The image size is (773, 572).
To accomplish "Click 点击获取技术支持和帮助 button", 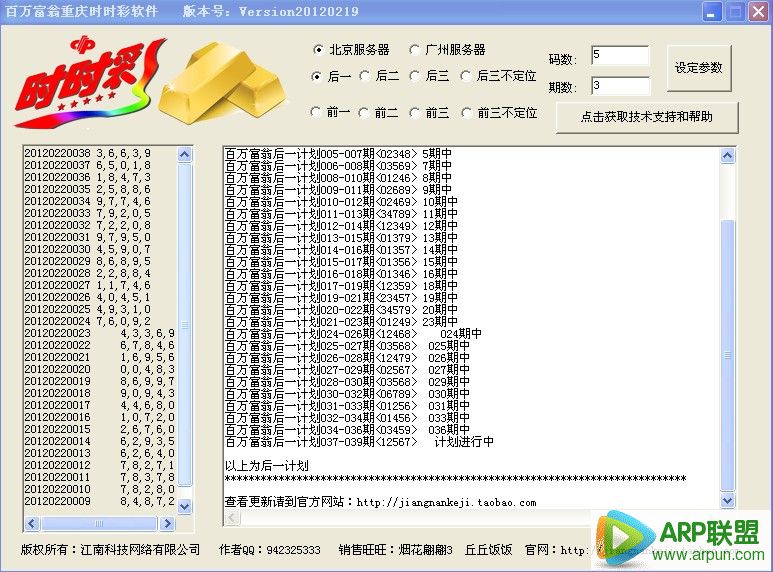I will (x=647, y=117).
